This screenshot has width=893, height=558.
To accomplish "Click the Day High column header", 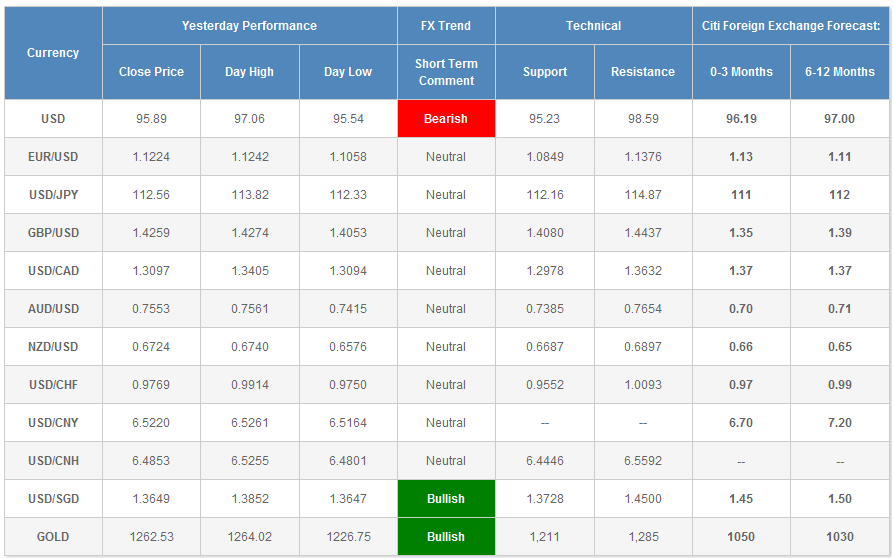I will [x=249, y=72].
